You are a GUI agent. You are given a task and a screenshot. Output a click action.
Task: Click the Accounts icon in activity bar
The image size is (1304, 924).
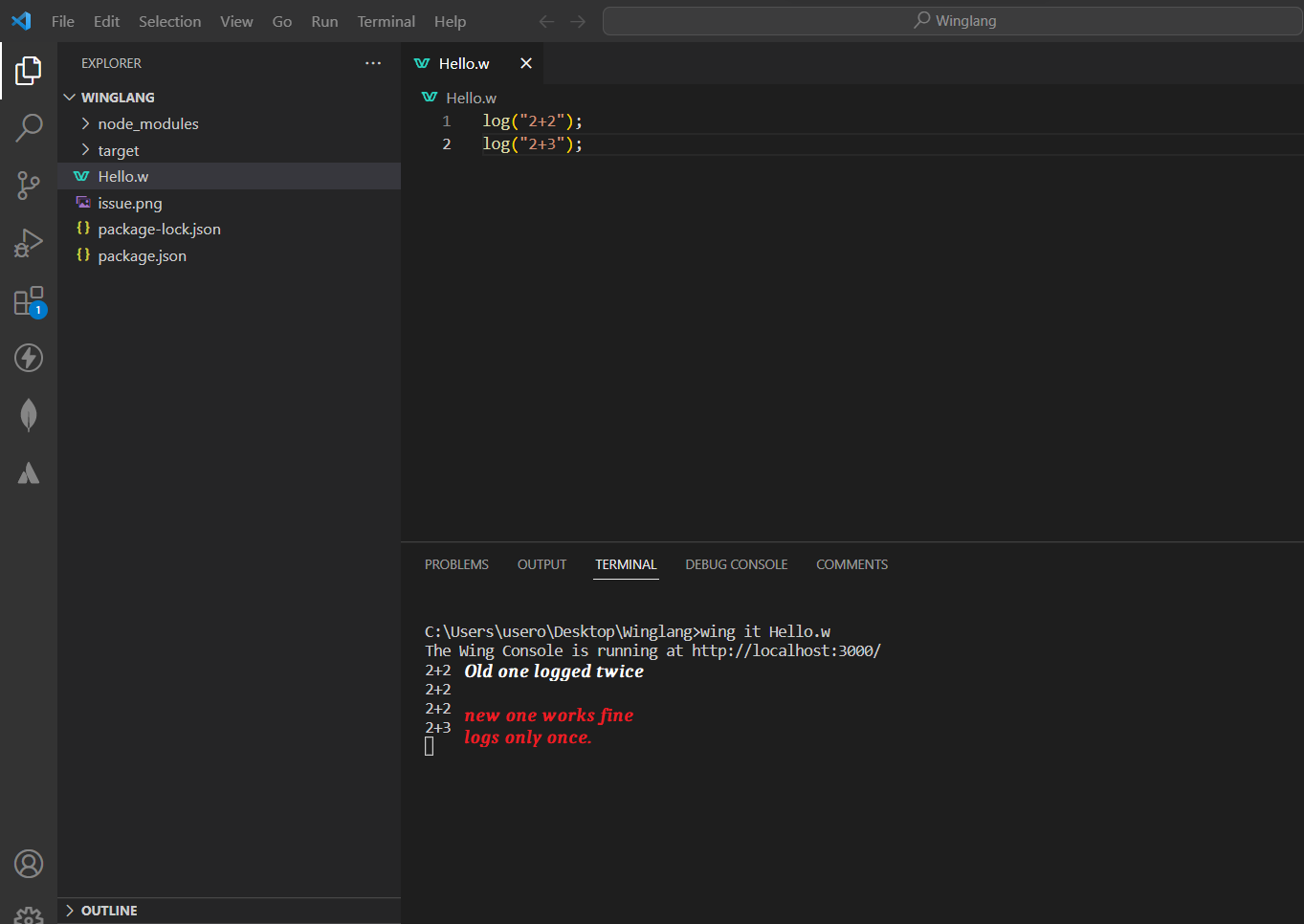coord(28,864)
